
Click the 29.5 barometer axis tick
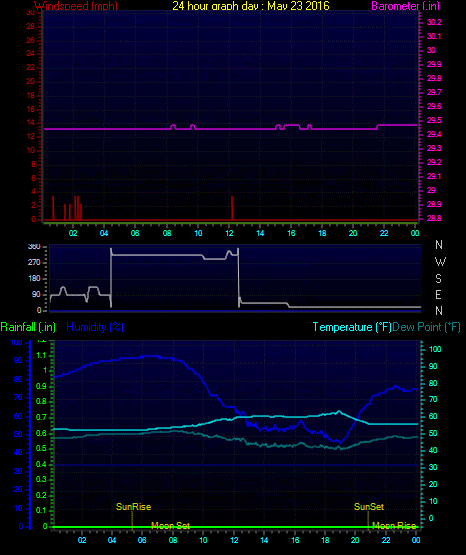click(x=434, y=120)
